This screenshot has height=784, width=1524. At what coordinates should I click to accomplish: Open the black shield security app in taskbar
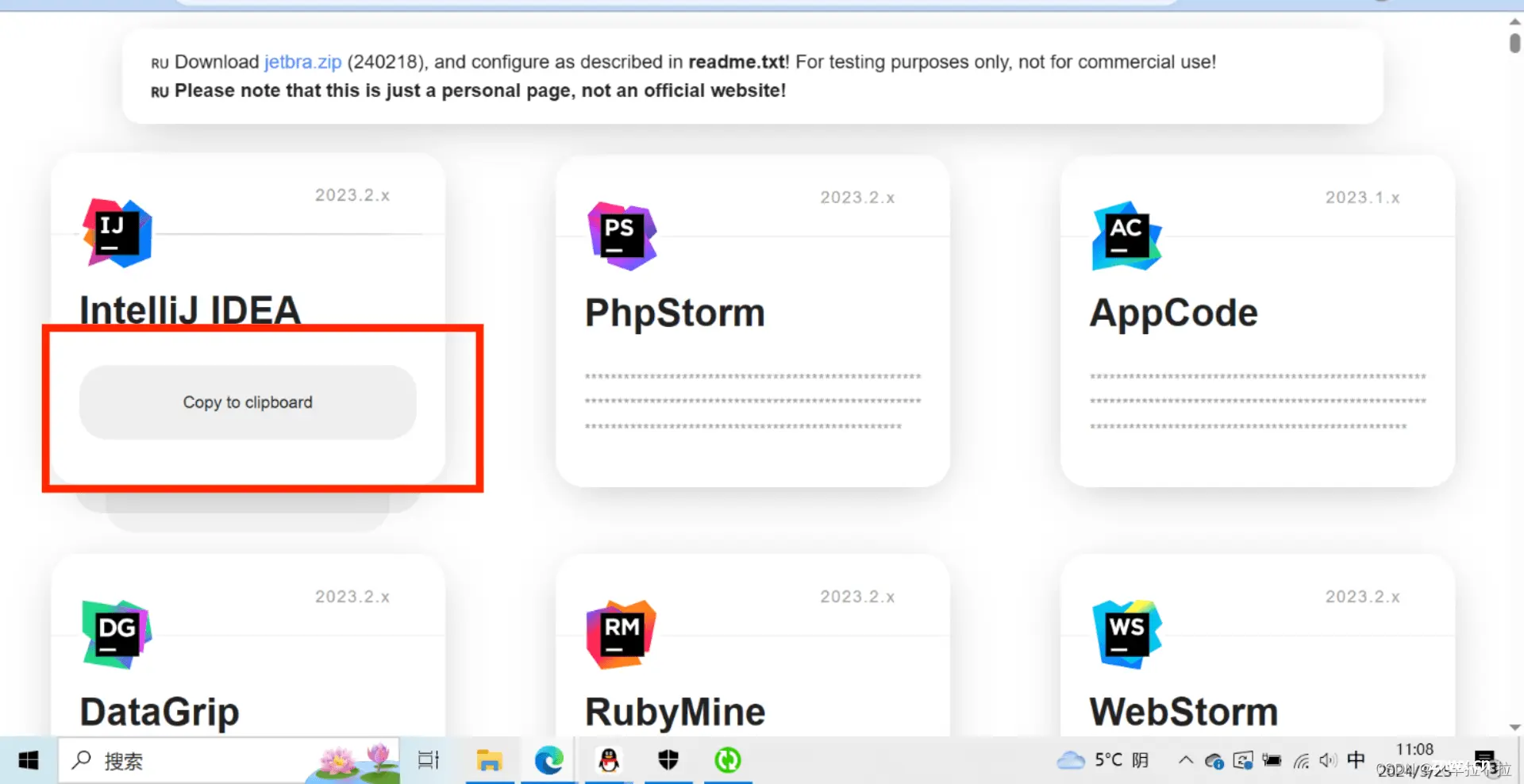[x=668, y=760]
